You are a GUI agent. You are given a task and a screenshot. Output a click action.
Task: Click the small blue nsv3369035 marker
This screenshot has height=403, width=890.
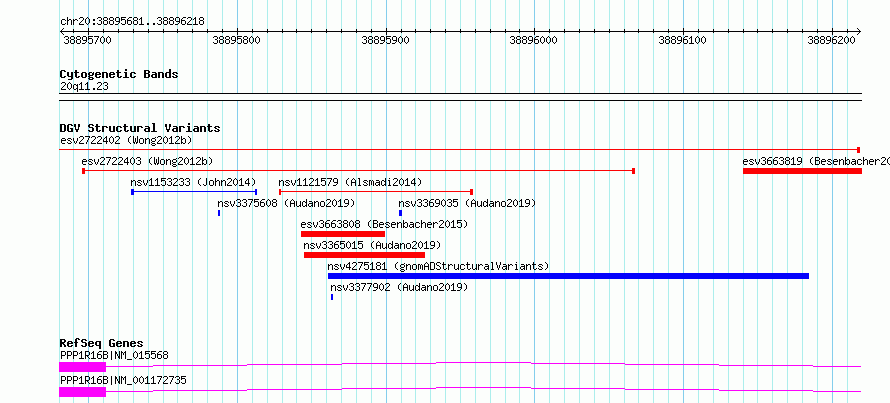(400, 213)
